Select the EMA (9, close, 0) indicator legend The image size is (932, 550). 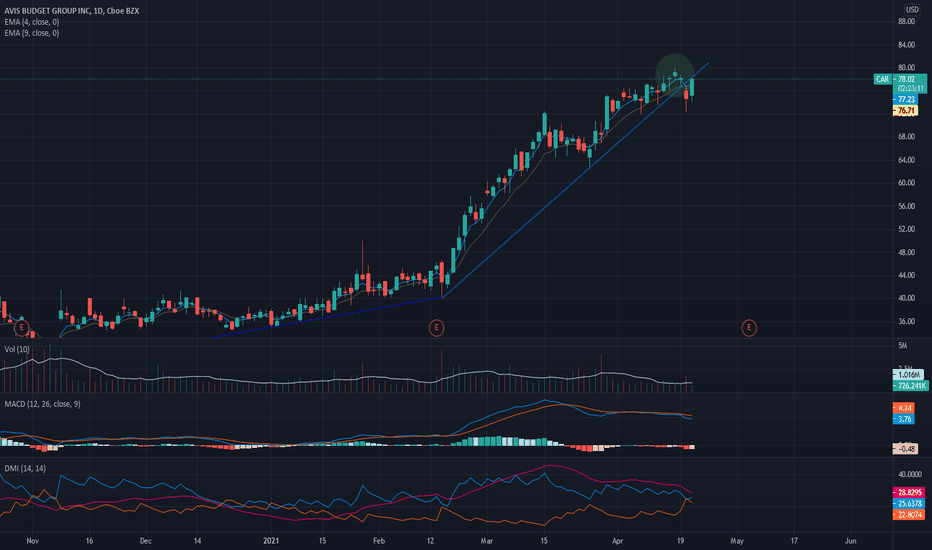tap(32, 33)
